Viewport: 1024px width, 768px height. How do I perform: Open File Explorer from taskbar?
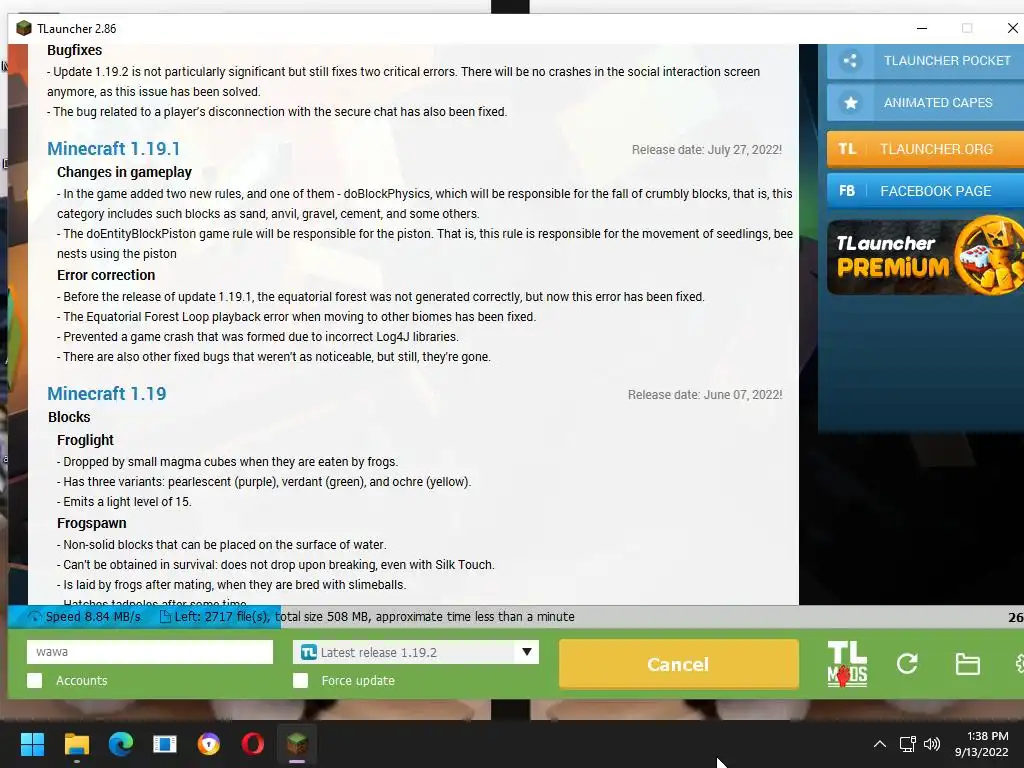(x=76, y=744)
